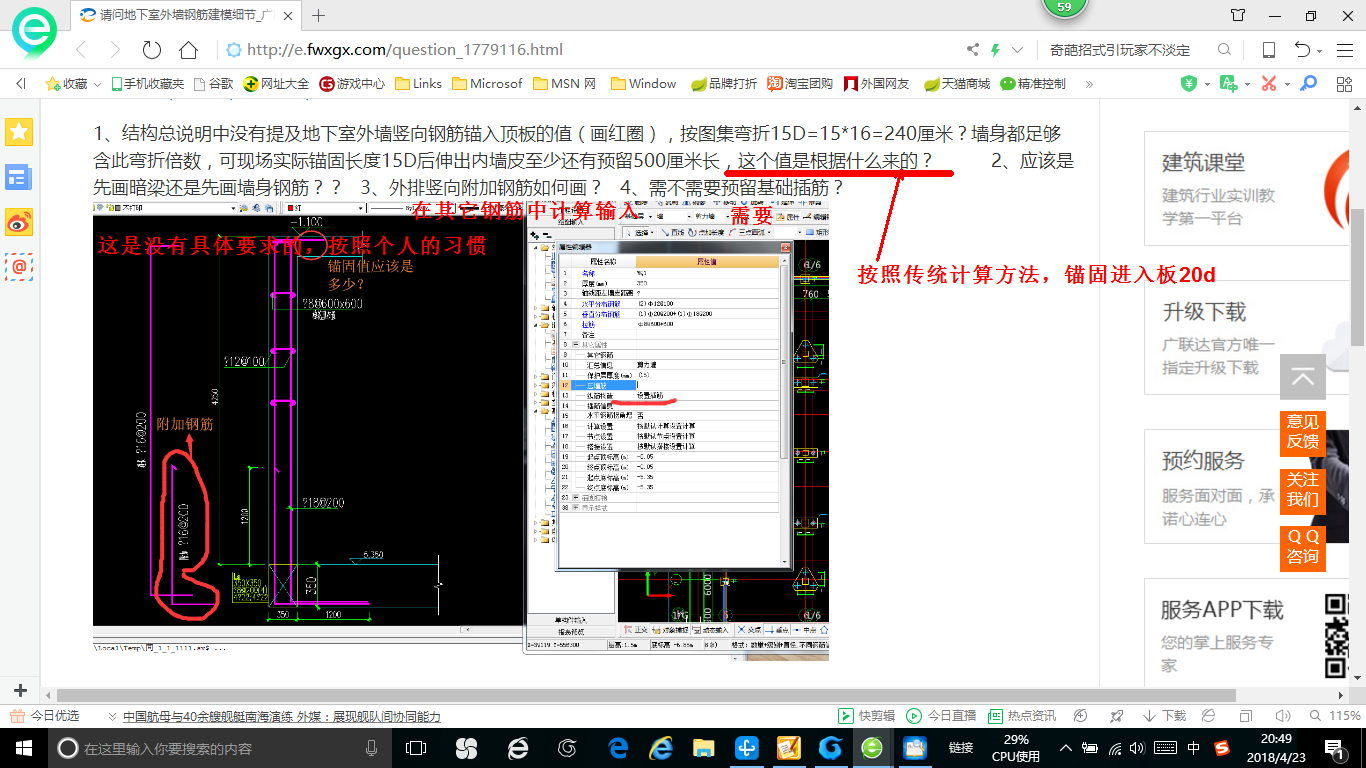
Task: Click the 快剪辑 status bar button
Action: point(866,716)
